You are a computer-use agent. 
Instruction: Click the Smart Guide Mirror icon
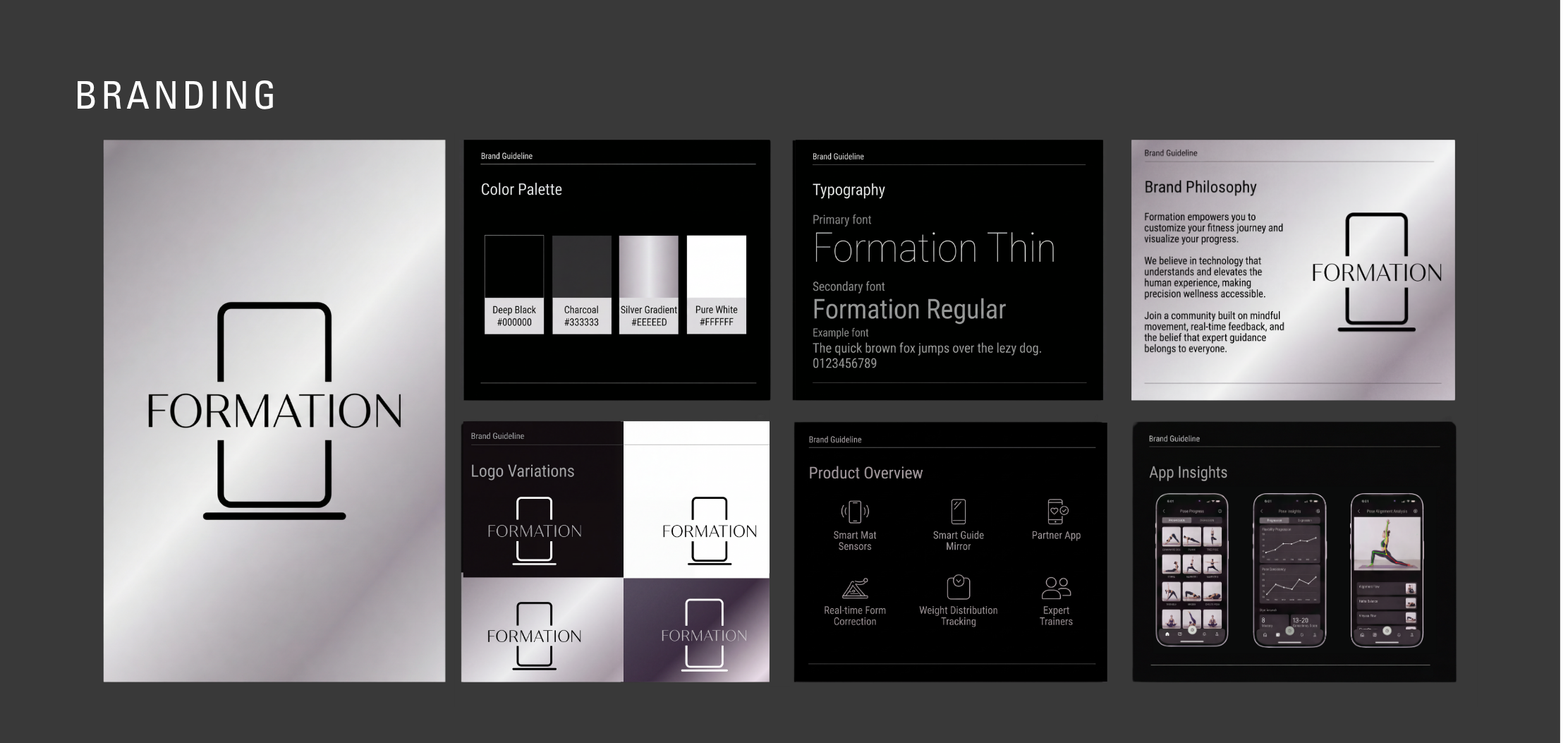pyautogui.click(x=958, y=512)
